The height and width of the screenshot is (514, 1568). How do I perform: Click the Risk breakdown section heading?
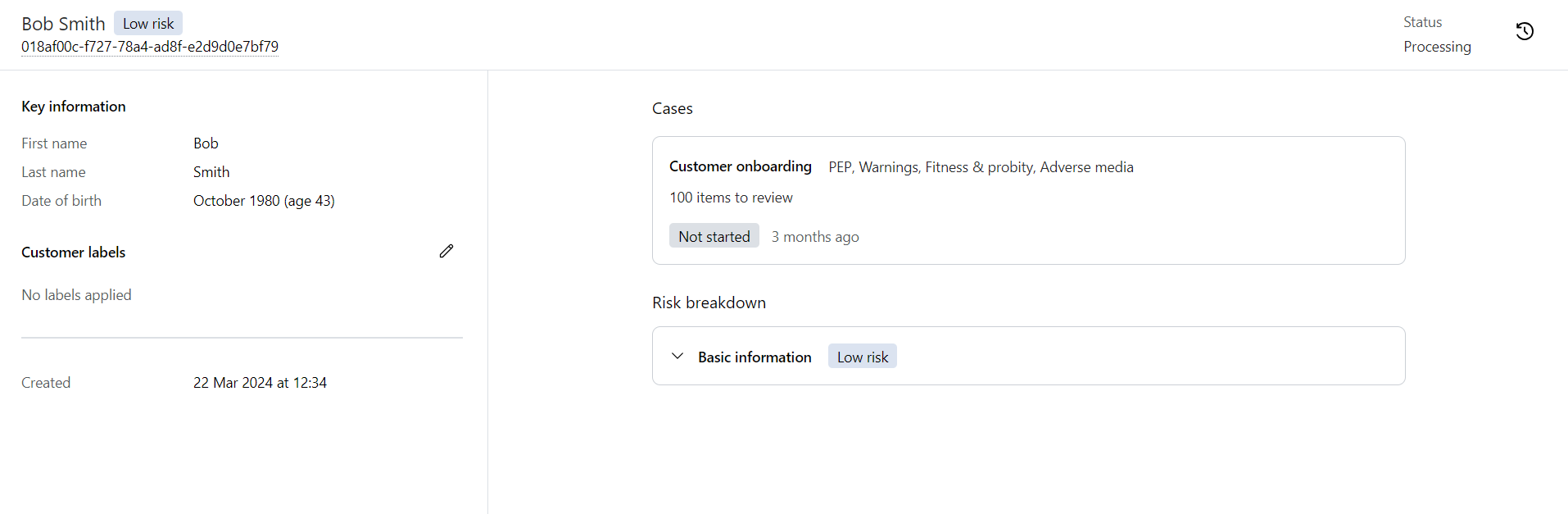click(x=709, y=302)
